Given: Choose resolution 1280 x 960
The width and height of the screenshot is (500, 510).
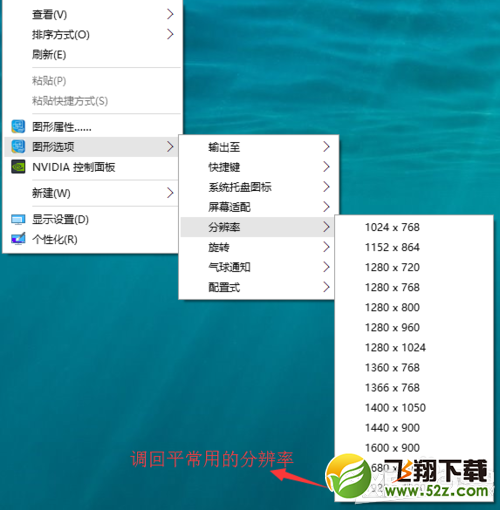Looking at the screenshot, I should click(x=414, y=327).
